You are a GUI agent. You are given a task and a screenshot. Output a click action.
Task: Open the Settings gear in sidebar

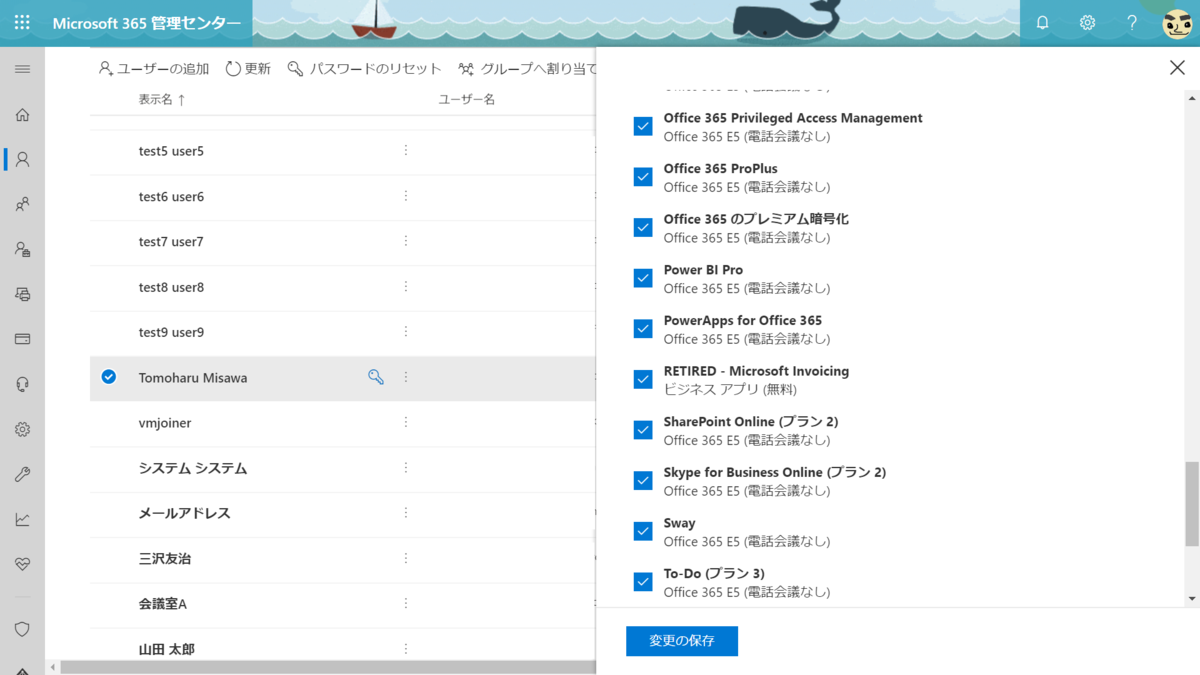click(x=22, y=429)
